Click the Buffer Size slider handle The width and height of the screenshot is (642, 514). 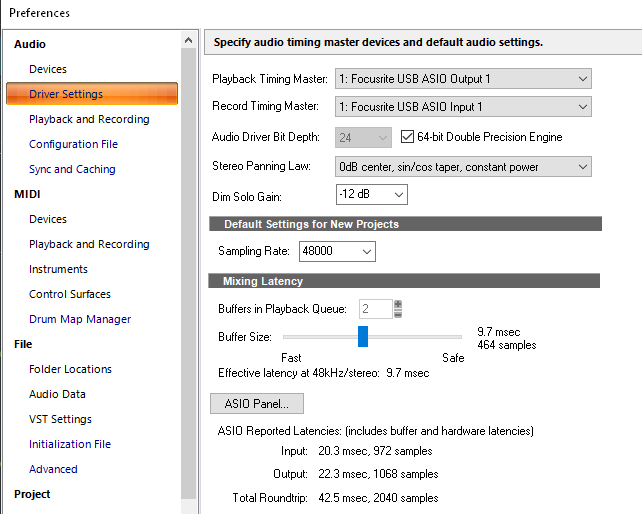point(363,336)
